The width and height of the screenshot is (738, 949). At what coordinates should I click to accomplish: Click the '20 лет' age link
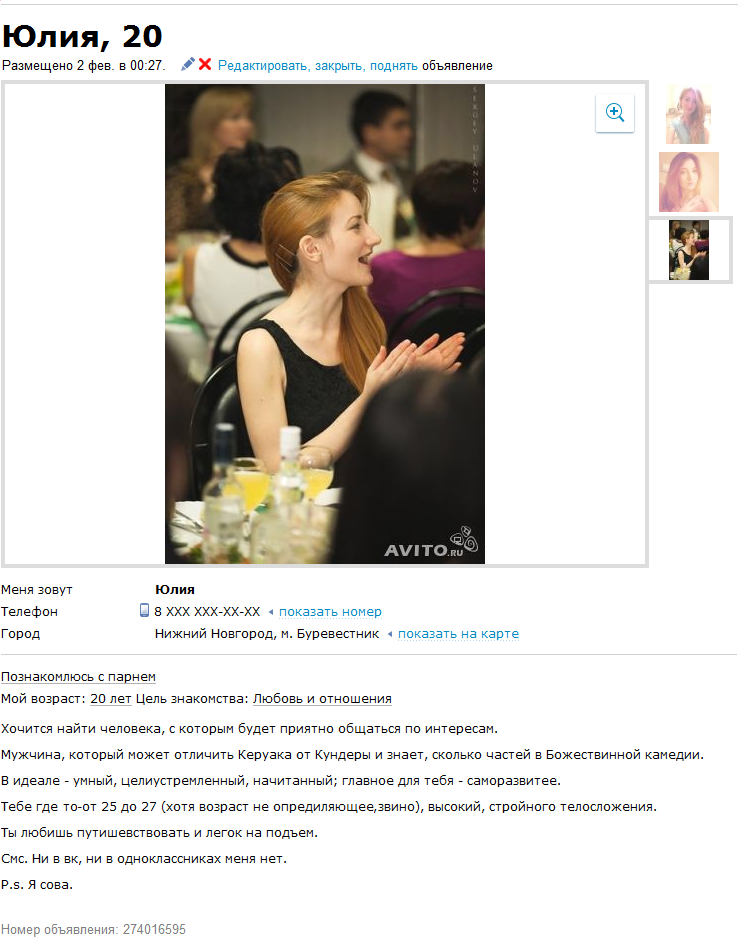[111, 698]
